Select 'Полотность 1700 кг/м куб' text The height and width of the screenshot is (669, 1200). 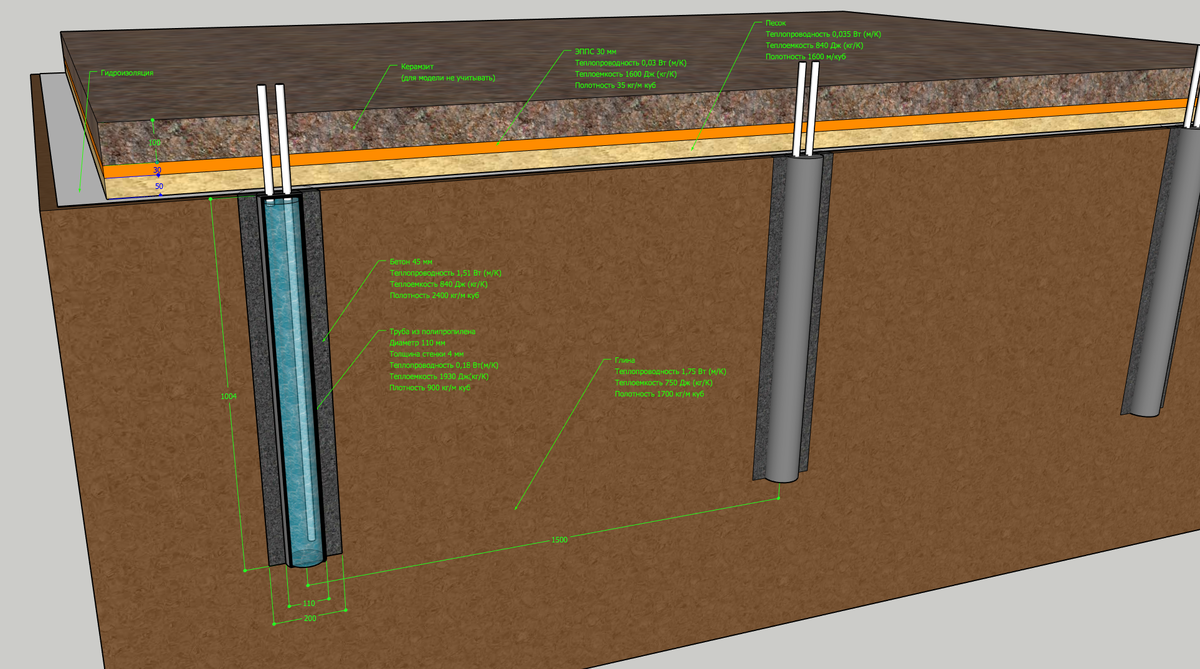(x=660, y=394)
